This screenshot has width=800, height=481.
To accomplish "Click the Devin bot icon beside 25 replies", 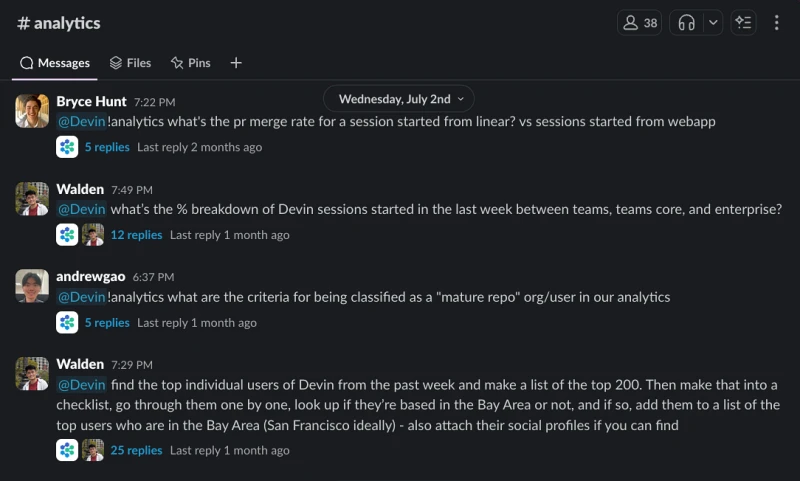I will (x=67, y=450).
